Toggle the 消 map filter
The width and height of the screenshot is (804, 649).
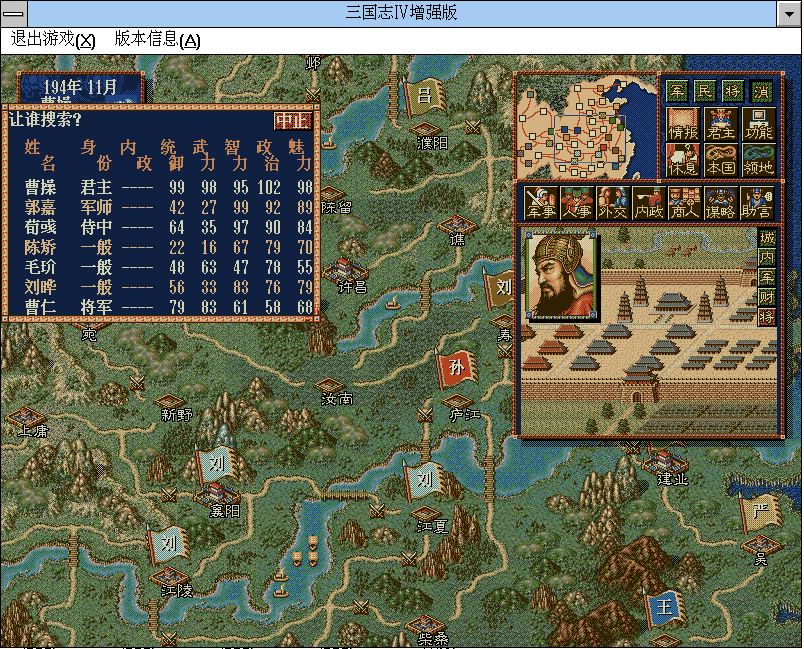(762, 91)
